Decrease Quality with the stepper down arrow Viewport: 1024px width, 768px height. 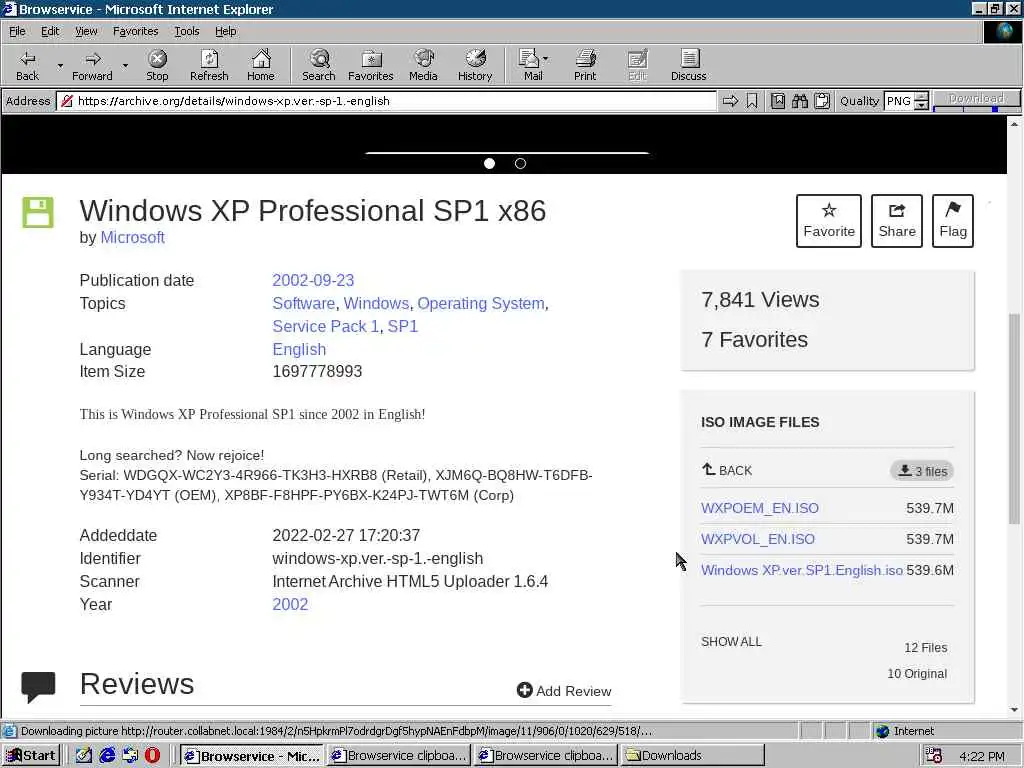coord(921,105)
